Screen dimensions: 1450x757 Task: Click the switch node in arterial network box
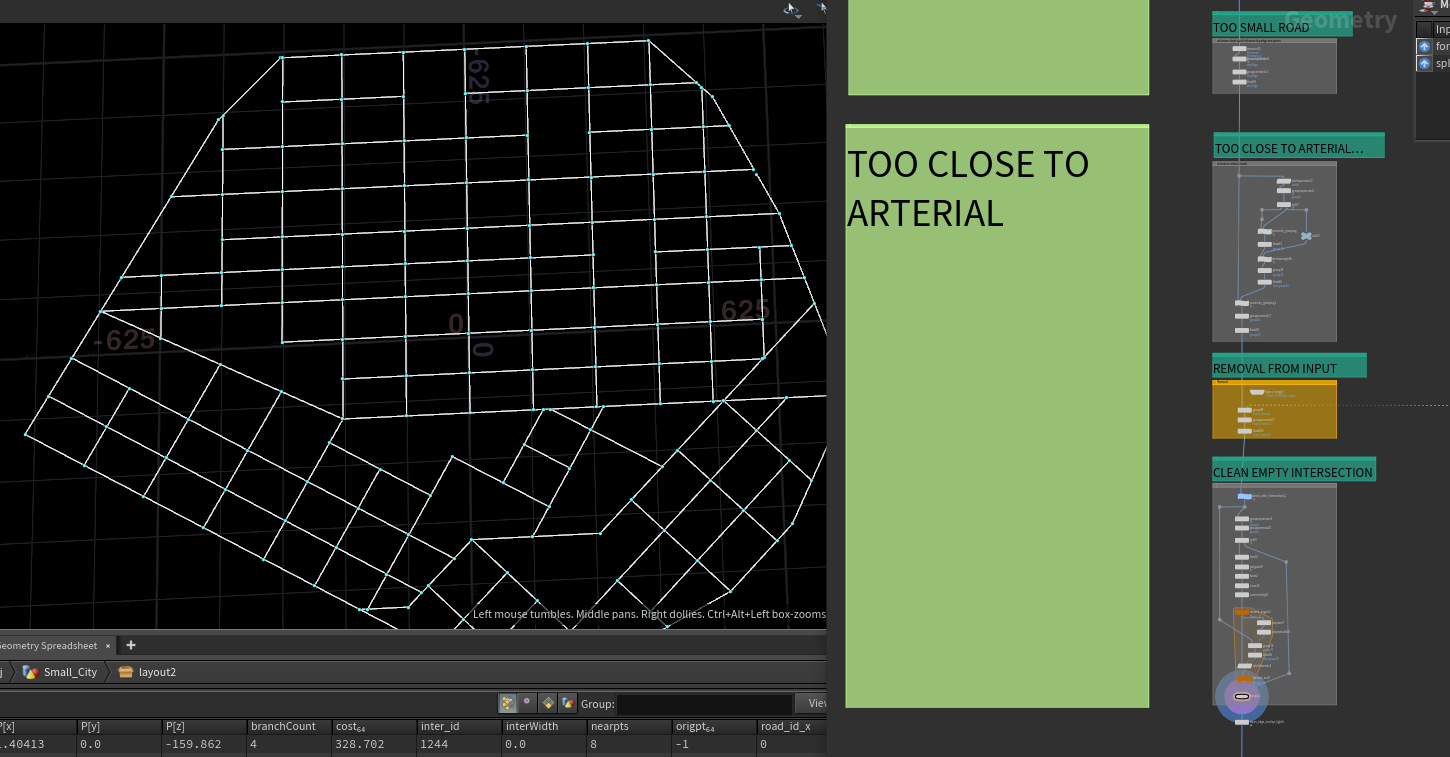tap(1306, 236)
